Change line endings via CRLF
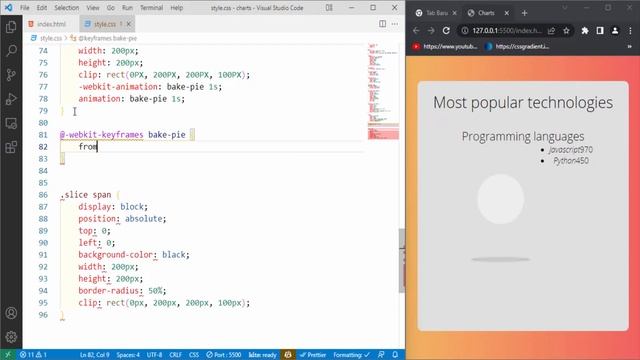The height and width of the screenshot is (360, 640). coord(176,355)
